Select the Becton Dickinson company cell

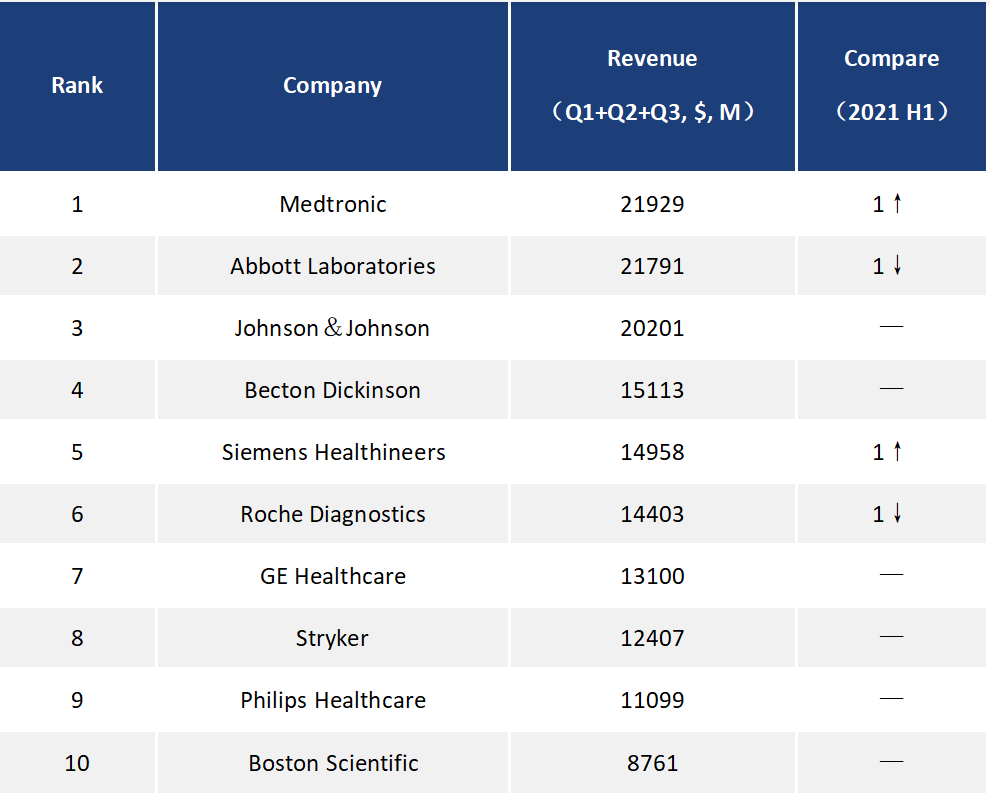[x=333, y=390]
